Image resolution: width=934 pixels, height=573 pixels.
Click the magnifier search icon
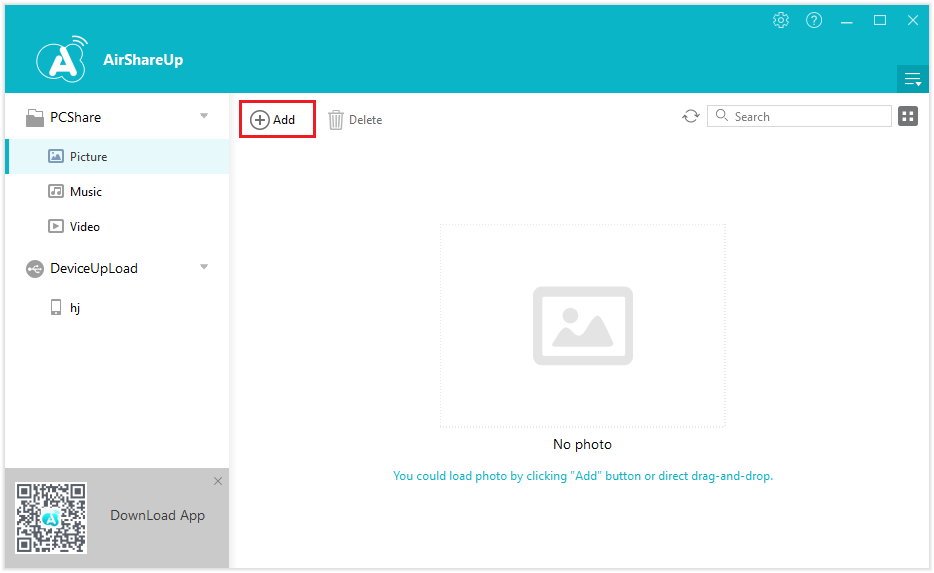pyautogui.click(x=721, y=116)
